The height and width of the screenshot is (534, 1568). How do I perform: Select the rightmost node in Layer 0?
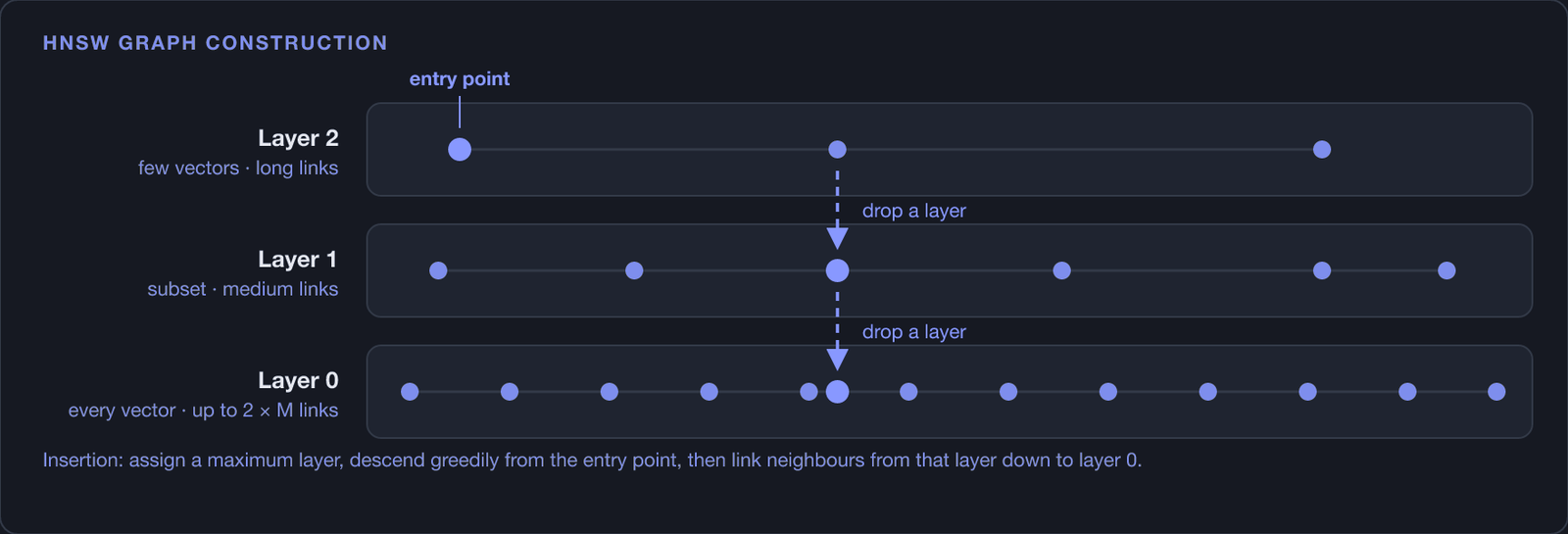(x=1496, y=392)
